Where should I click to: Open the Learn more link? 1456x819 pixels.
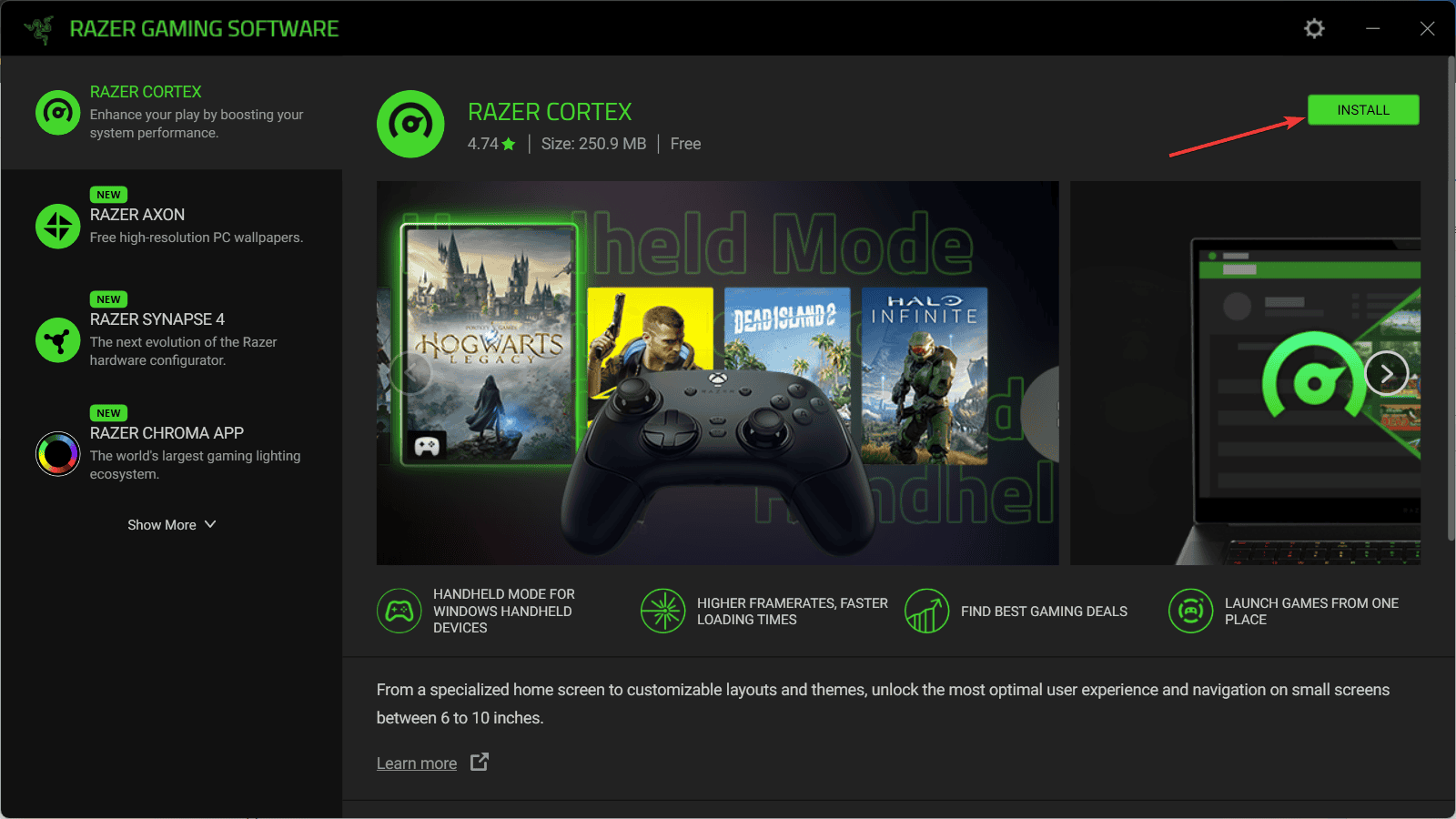coord(417,763)
